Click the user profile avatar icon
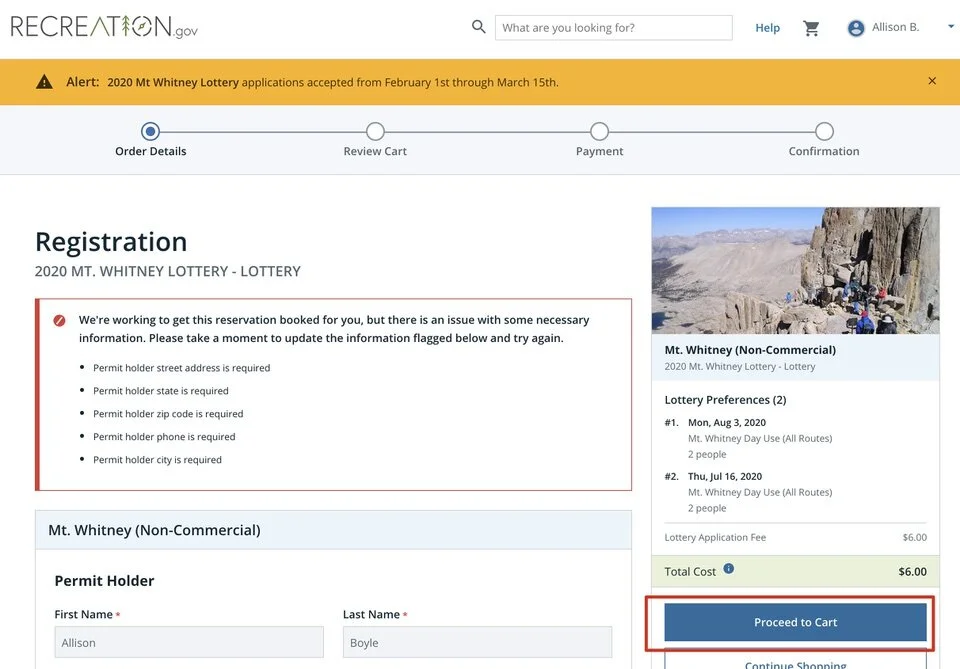Image resolution: width=960 pixels, height=669 pixels. (x=856, y=28)
